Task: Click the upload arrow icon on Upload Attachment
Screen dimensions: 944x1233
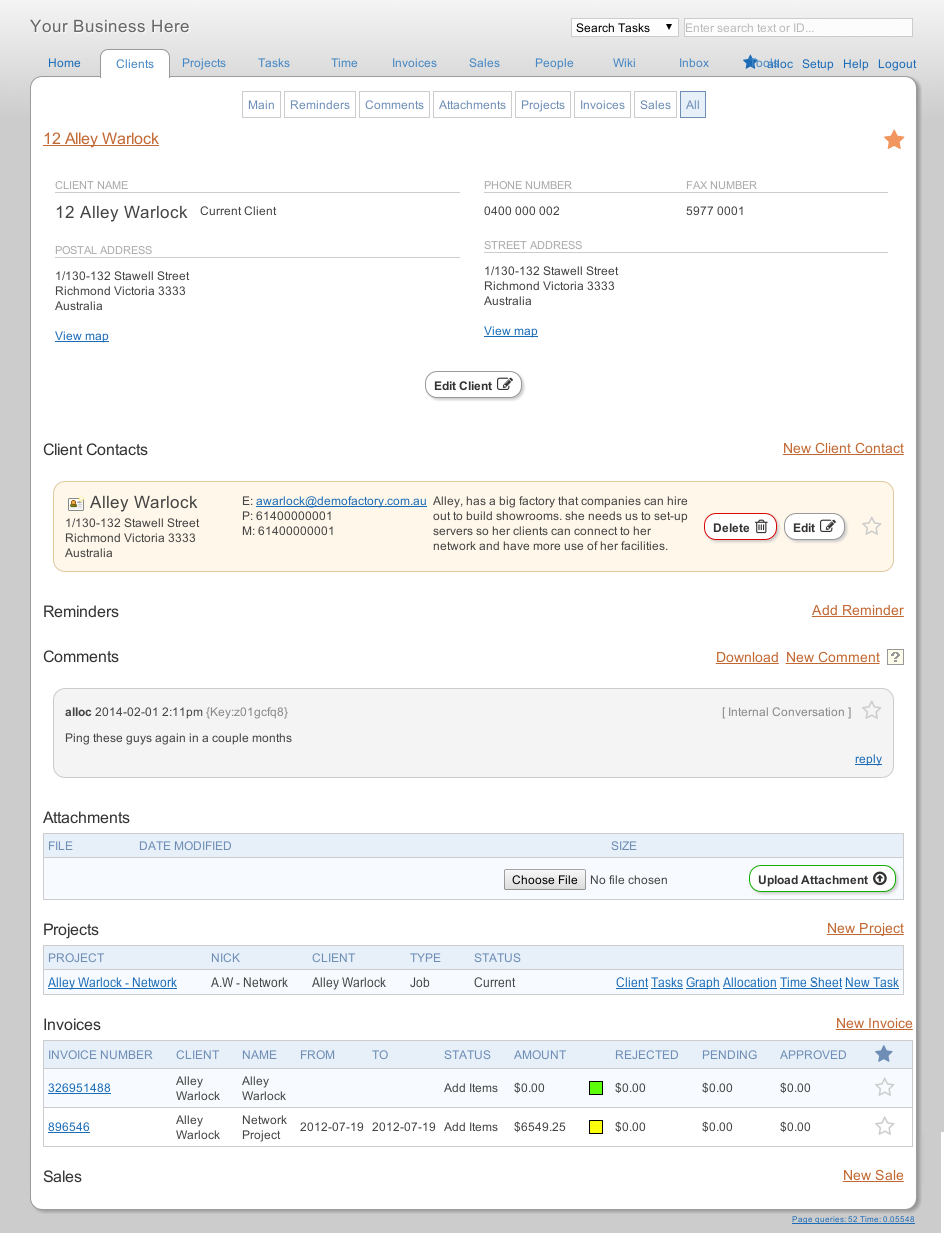Action: pos(878,878)
